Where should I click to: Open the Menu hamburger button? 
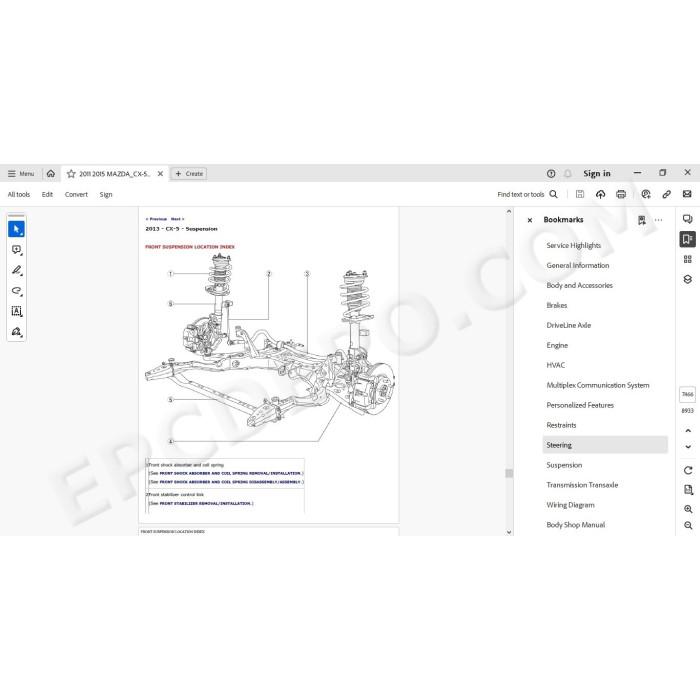pyautogui.click(x=21, y=174)
